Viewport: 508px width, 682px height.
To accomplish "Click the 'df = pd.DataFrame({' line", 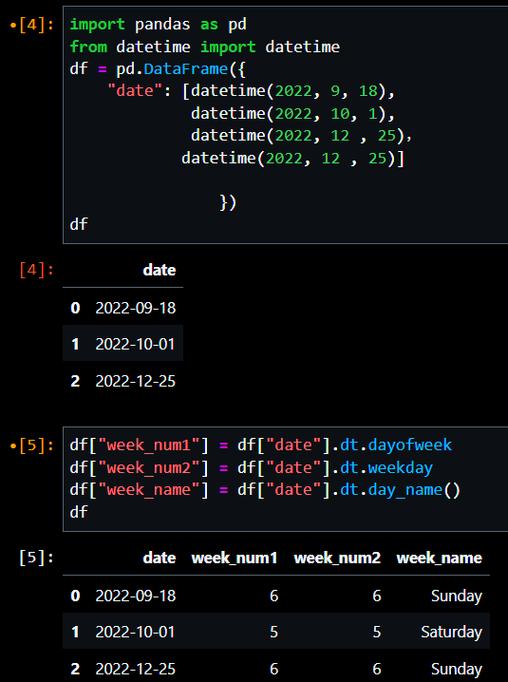I will pyautogui.click(x=158, y=69).
